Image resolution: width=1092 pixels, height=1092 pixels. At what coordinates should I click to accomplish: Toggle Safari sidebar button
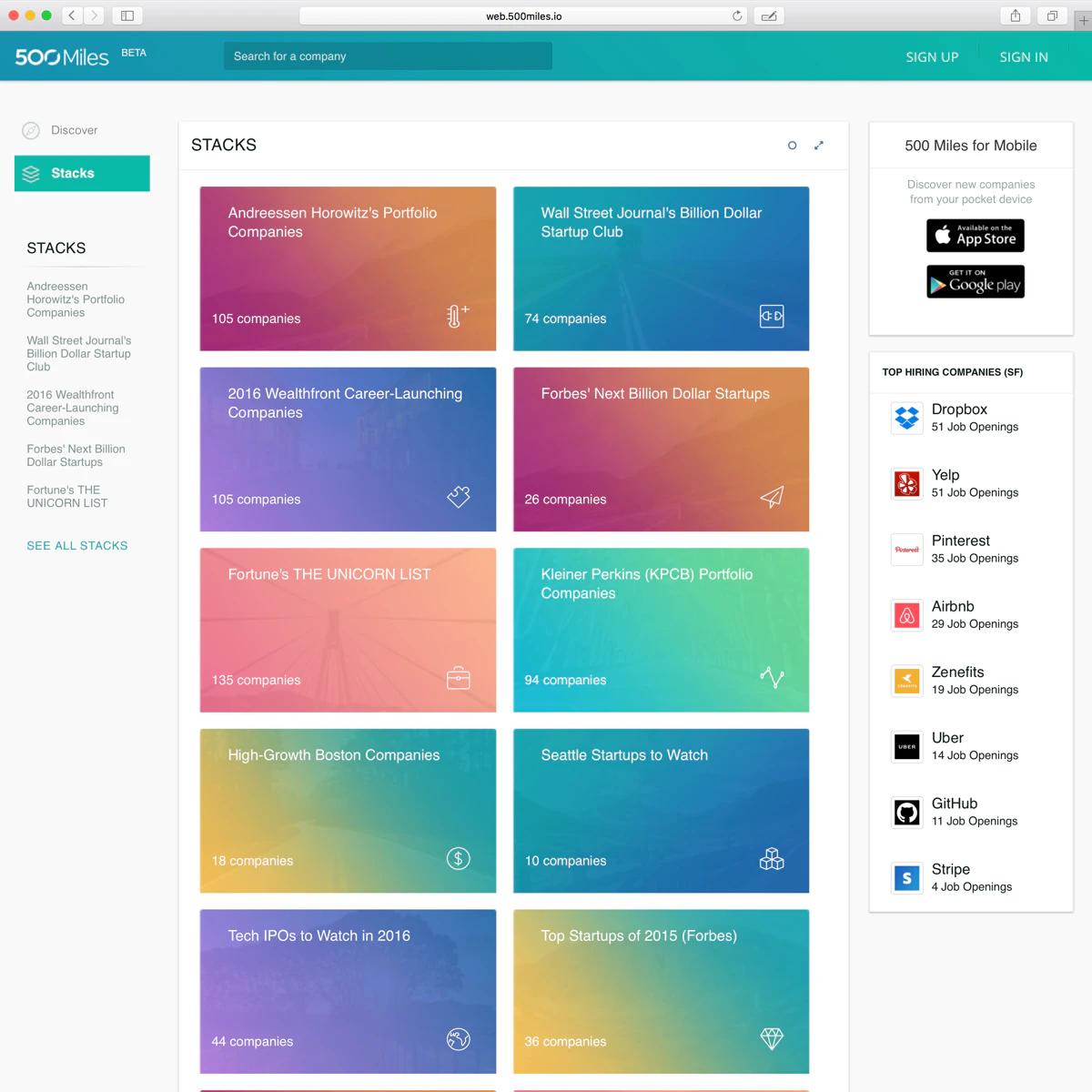[127, 15]
